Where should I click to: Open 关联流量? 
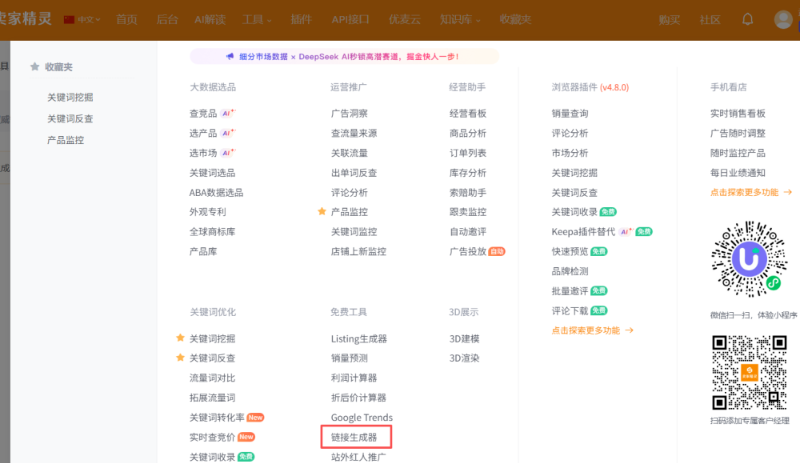coord(349,153)
